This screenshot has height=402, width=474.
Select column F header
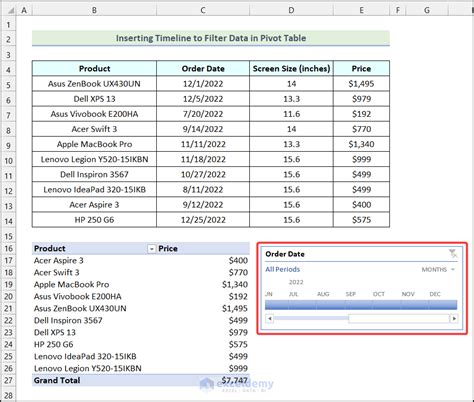click(398, 10)
